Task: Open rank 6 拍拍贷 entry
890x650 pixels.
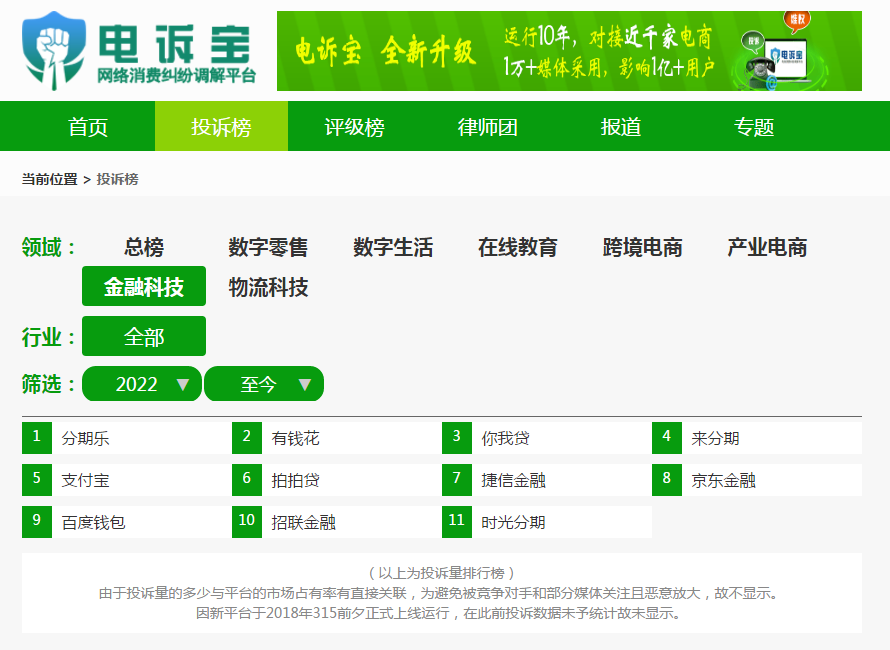Action: click(337, 480)
